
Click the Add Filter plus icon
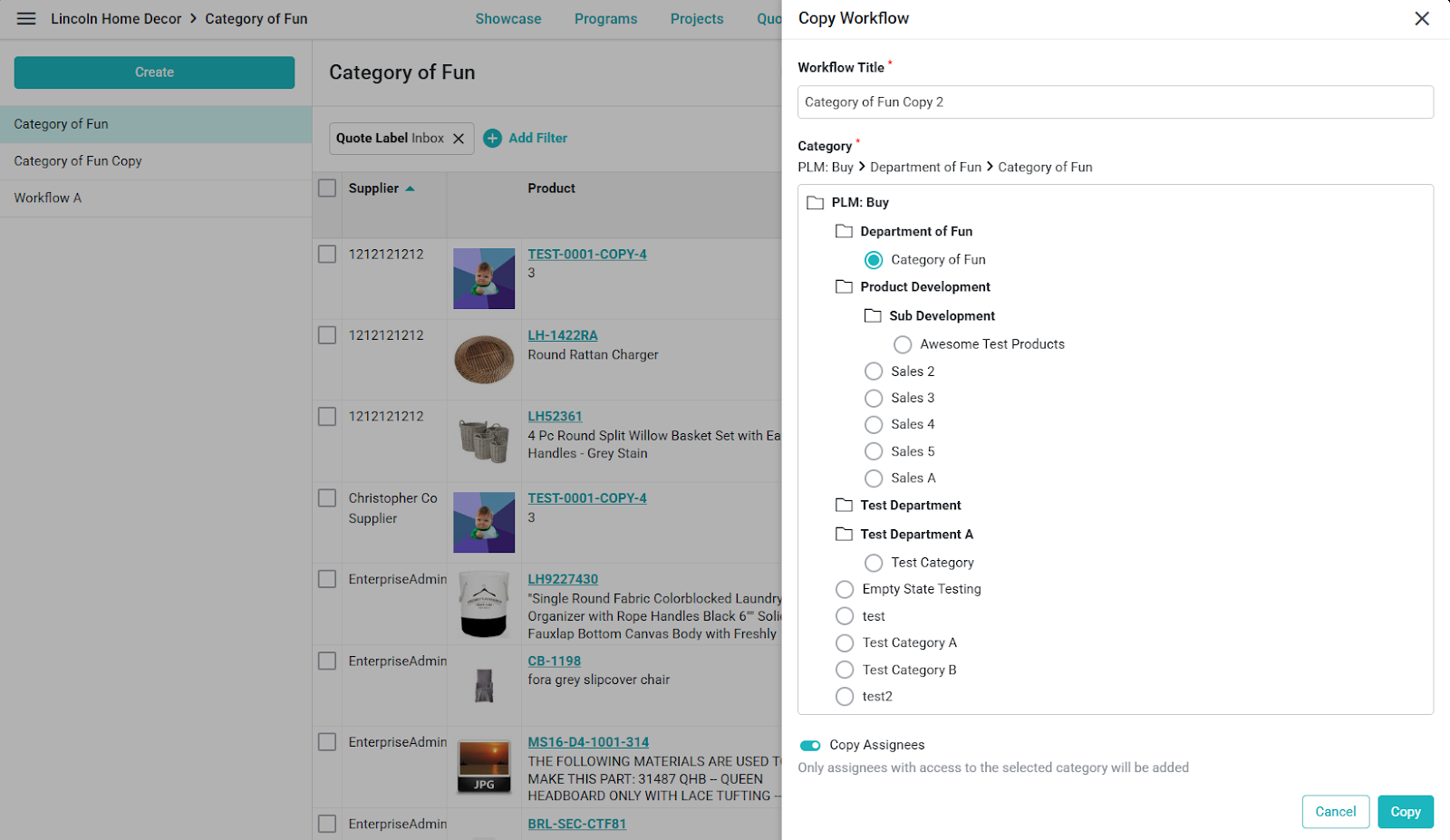tap(492, 139)
